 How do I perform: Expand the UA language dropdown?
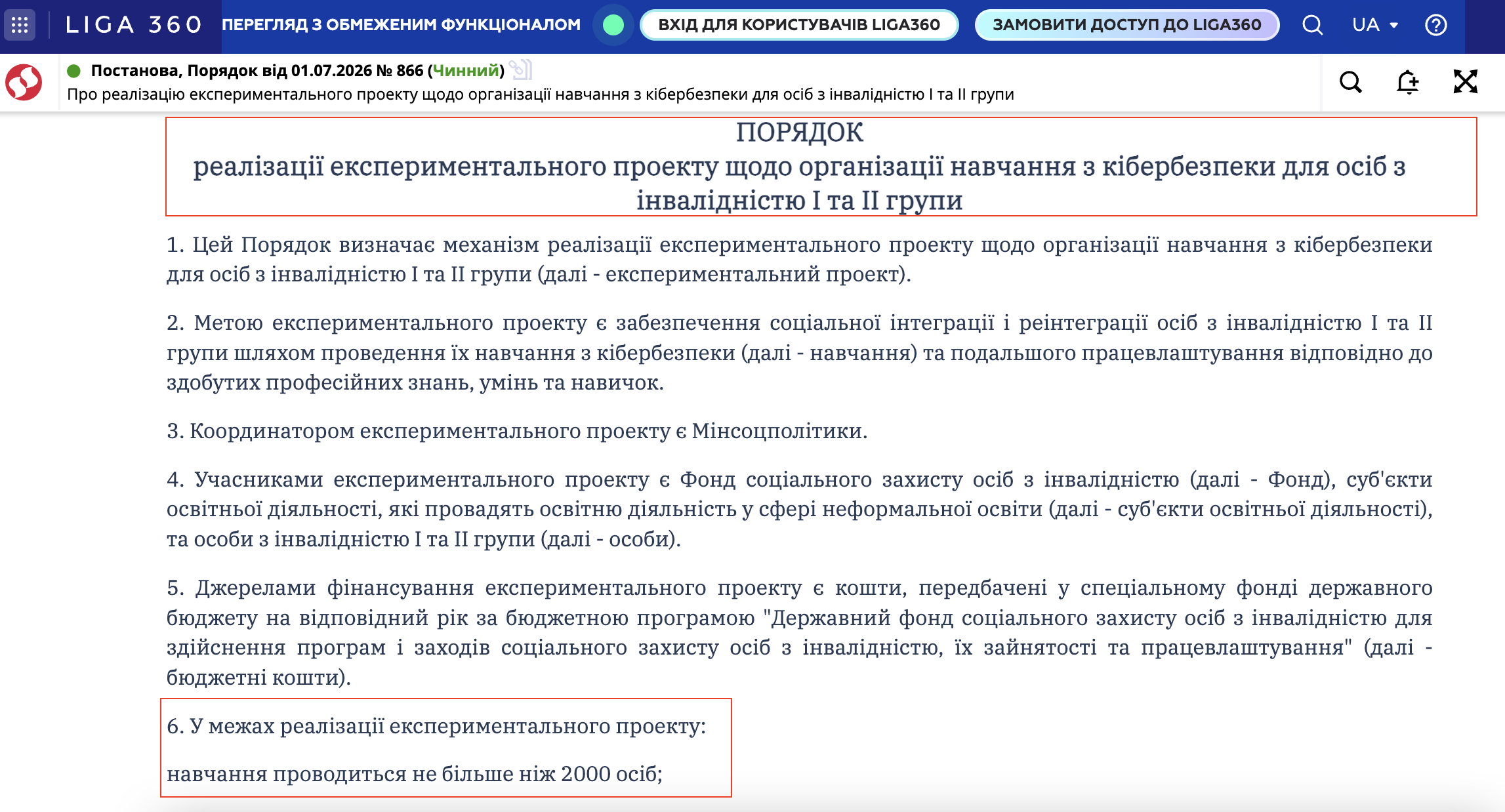coord(1375,25)
